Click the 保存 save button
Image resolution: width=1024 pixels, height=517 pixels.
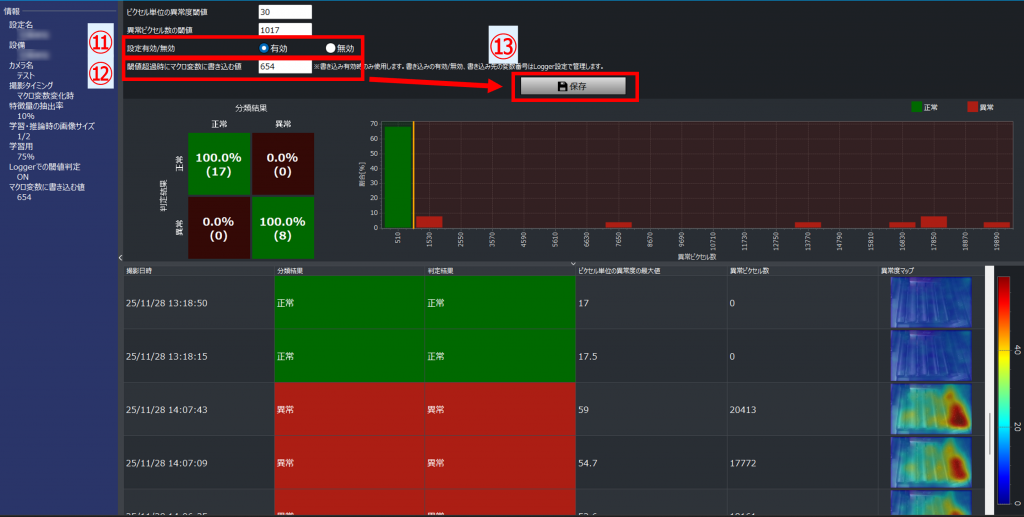573,87
